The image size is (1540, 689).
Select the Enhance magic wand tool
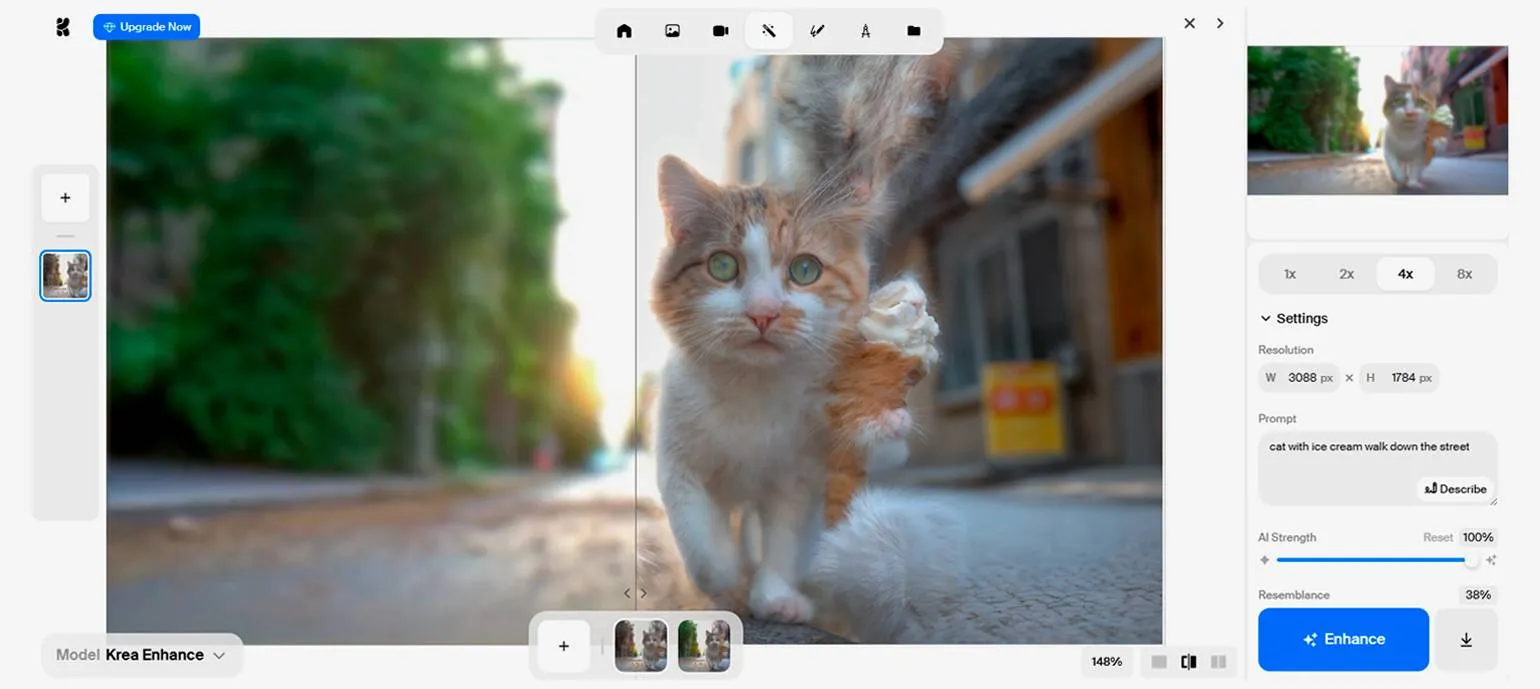768,31
